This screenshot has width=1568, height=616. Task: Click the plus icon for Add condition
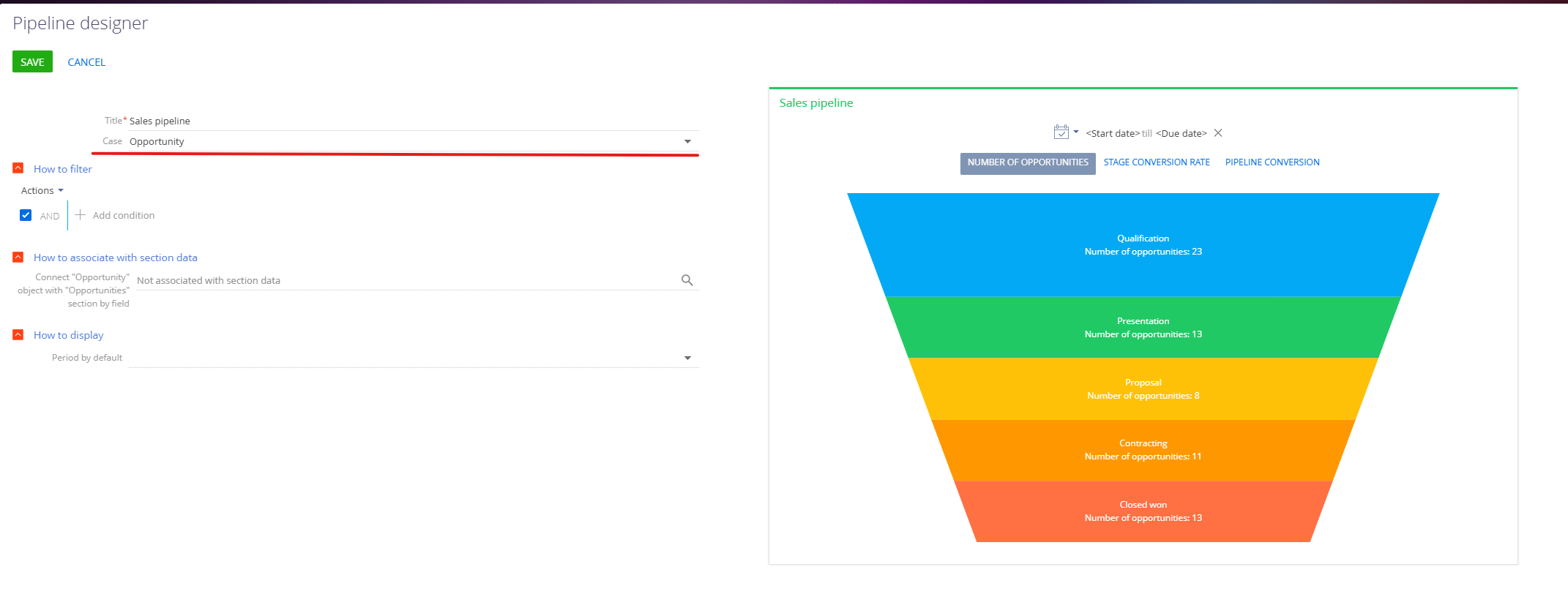(81, 215)
